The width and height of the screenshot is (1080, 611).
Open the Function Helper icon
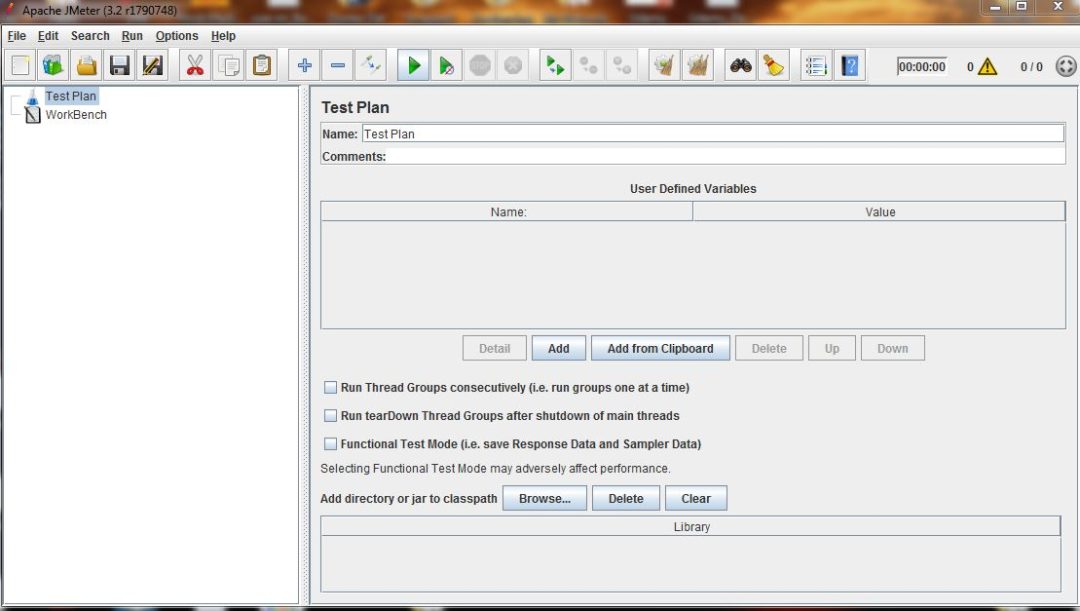click(x=816, y=66)
